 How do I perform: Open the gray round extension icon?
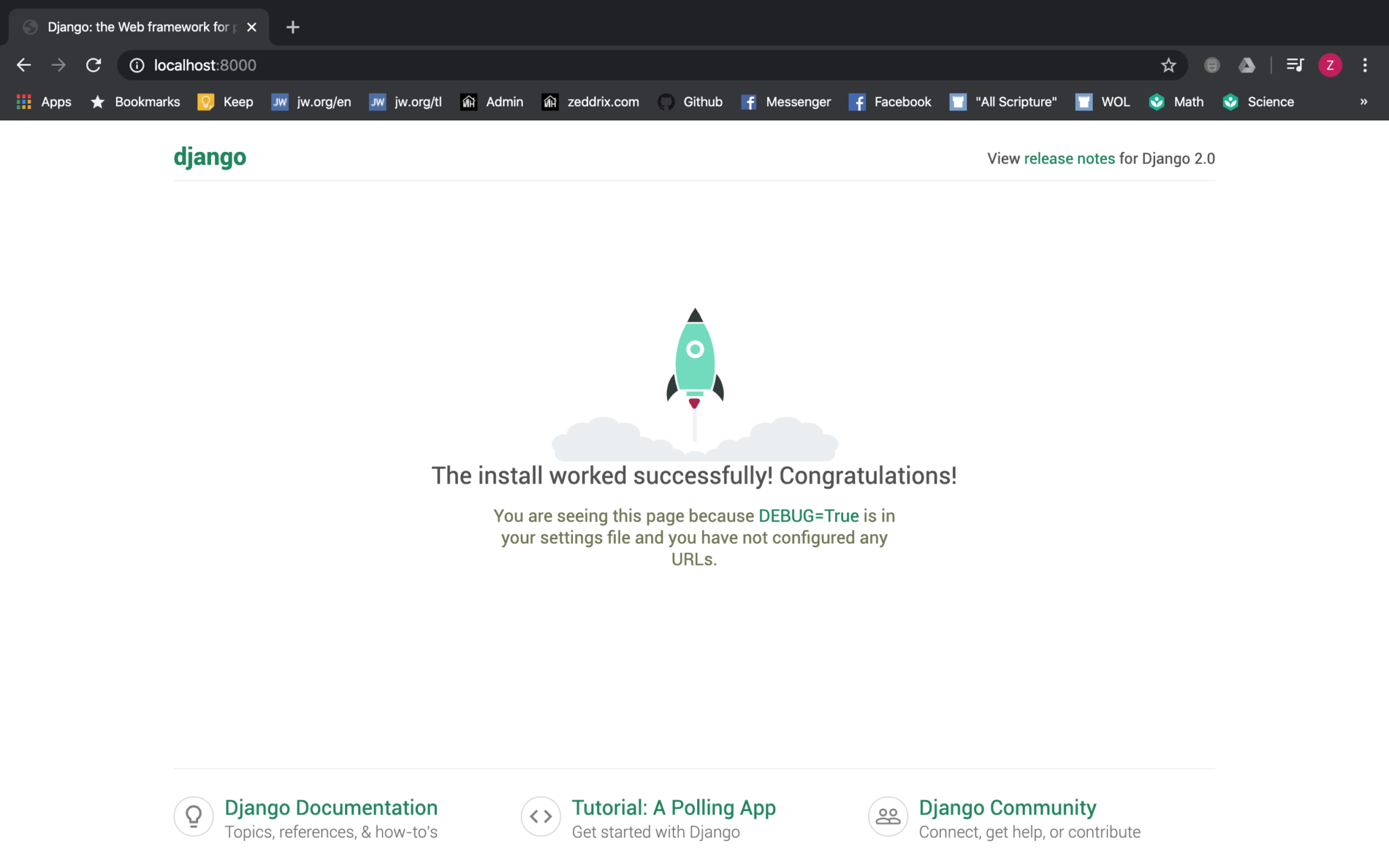coord(1212,65)
